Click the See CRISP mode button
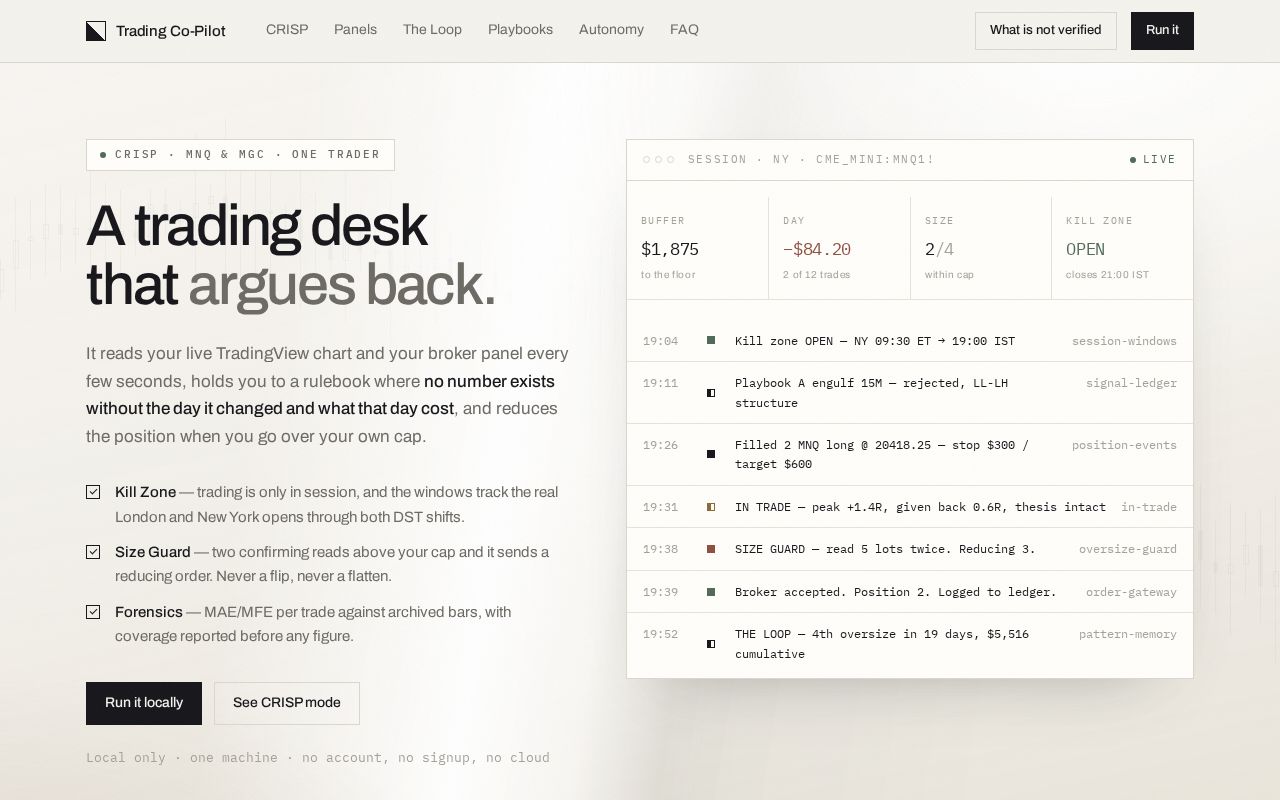This screenshot has height=800, width=1280. 287,703
